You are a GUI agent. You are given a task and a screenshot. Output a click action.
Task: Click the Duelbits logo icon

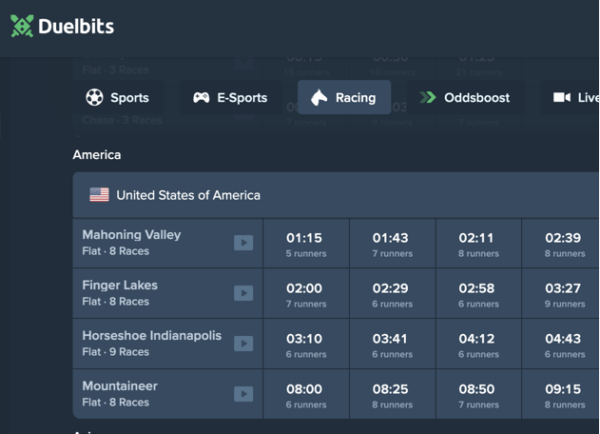coord(22,27)
